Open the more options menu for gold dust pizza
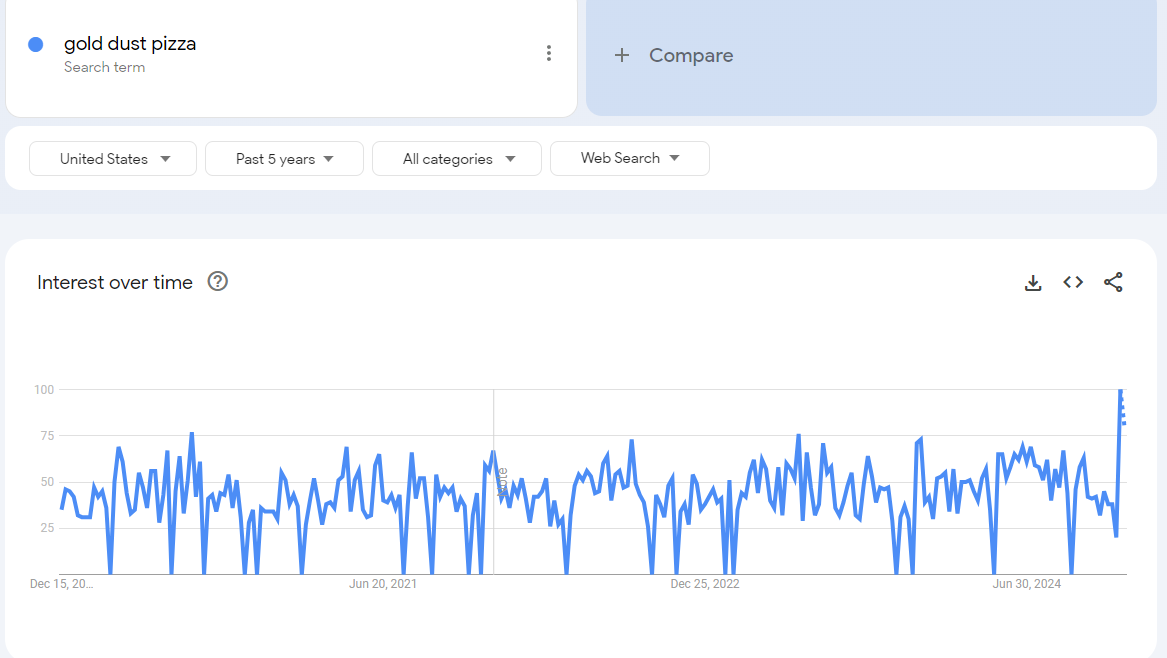Viewport: 1167px width, 658px height. [548, 54]
